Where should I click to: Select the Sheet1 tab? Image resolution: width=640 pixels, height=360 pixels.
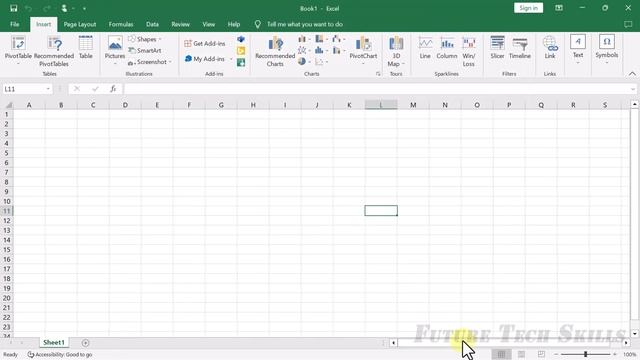54,342
